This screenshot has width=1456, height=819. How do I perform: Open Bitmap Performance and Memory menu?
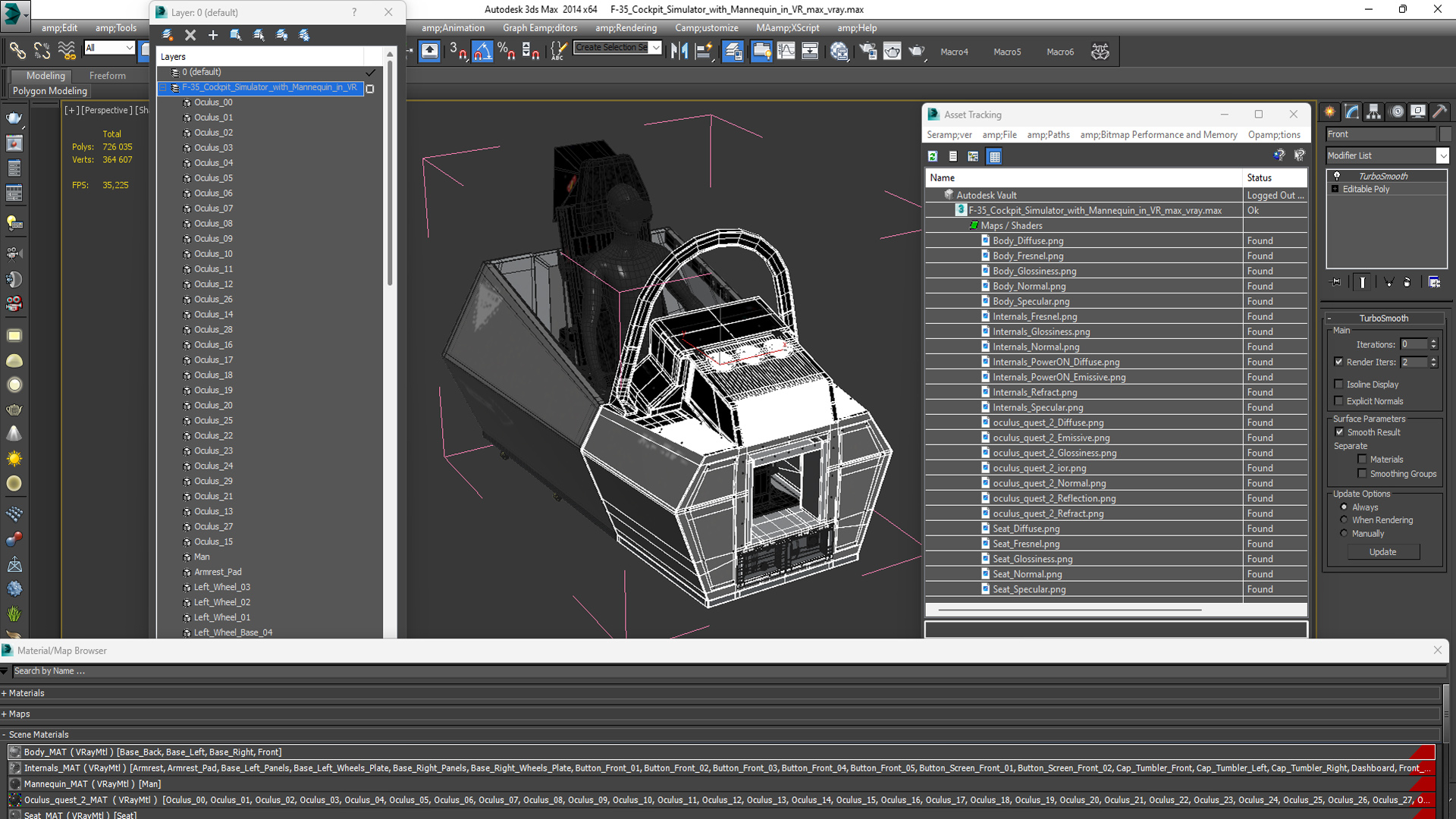click(1158, 135)
